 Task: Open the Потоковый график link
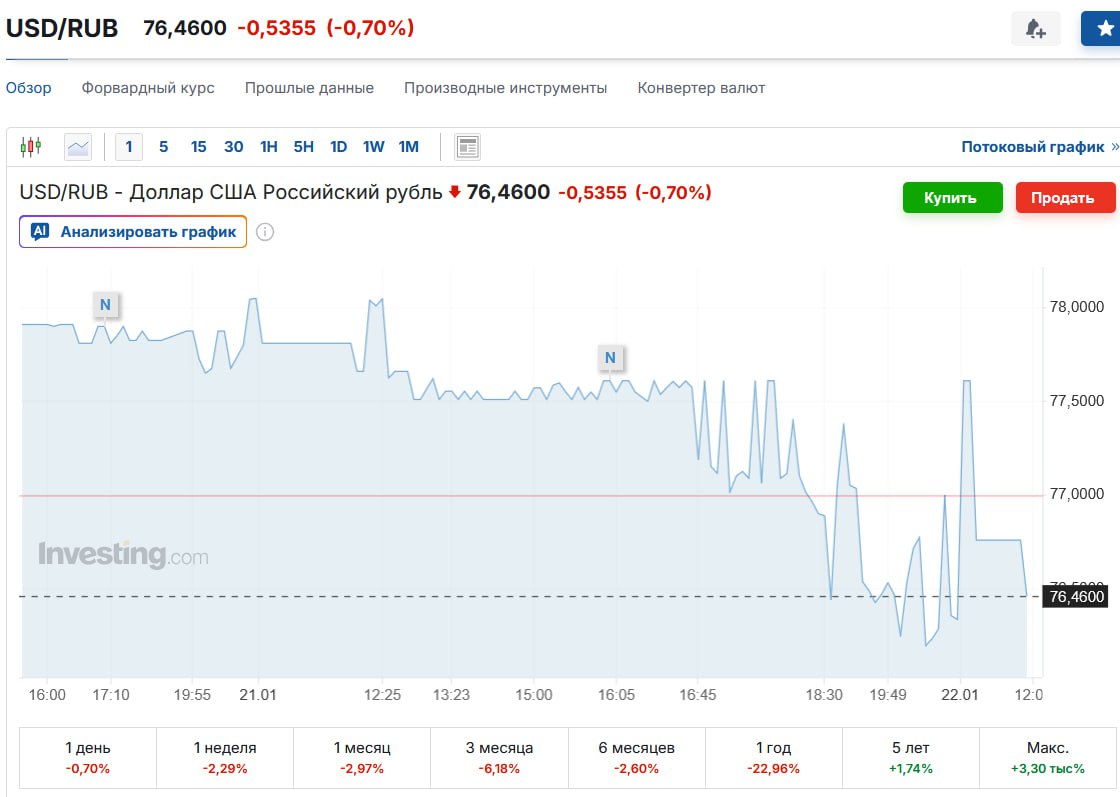pos(1033,147)
